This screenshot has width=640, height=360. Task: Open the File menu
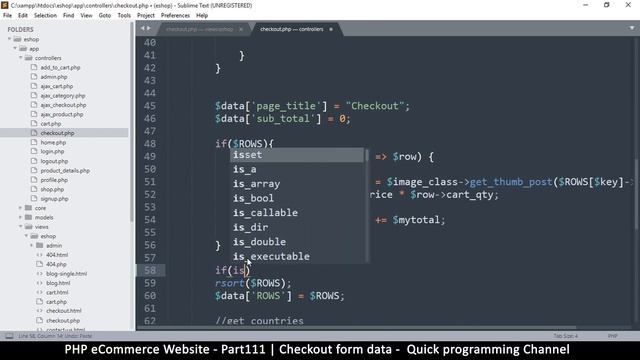click(7, 16)
